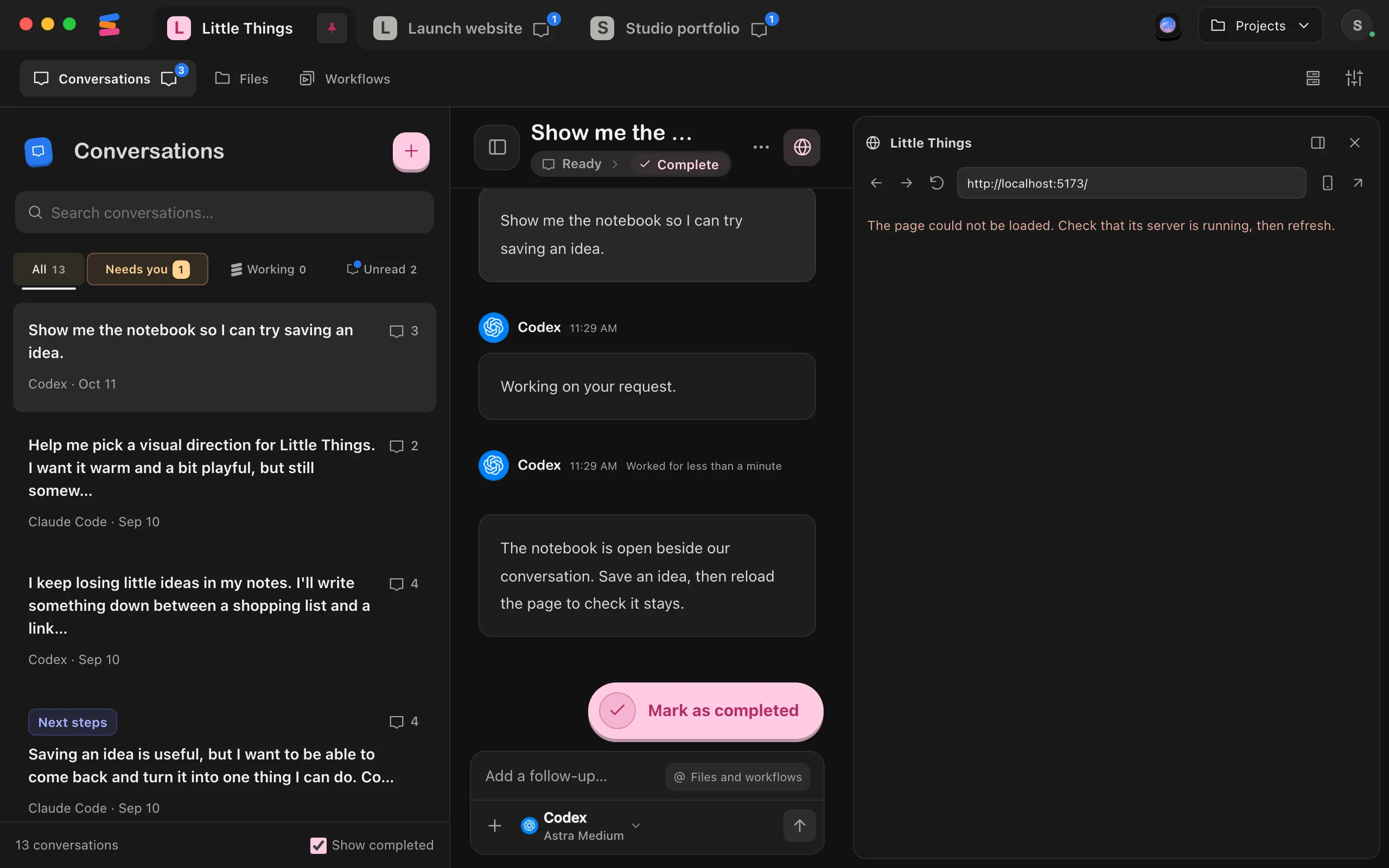Click Mark as completed button

tap(705, 711)
